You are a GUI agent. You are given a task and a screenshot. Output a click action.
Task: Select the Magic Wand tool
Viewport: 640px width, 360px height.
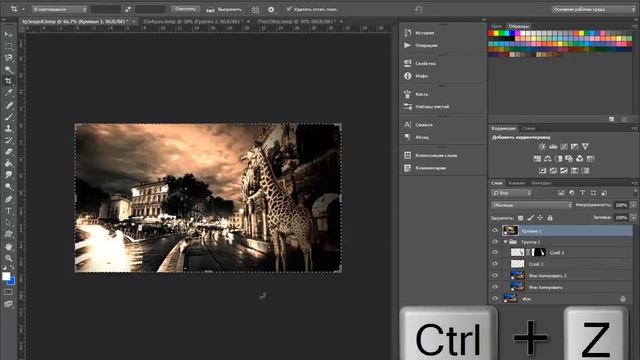click(x=9, y=69)
